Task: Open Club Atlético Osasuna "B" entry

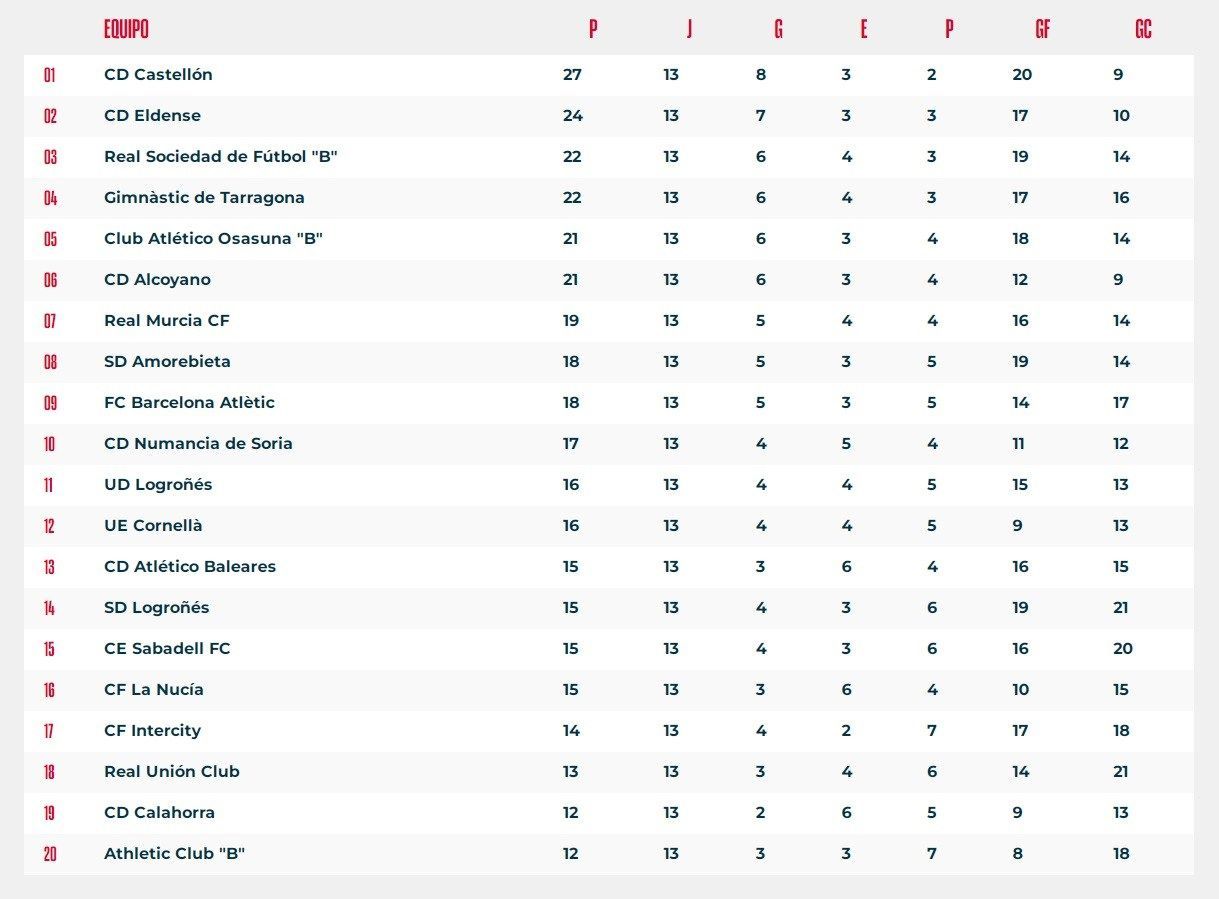Action: (x=213, y=239)
